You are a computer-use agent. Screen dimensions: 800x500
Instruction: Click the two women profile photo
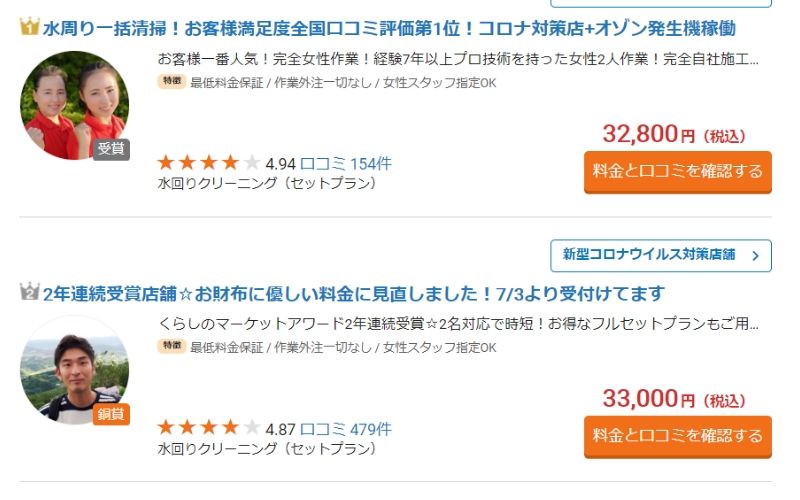click(74, 104)
